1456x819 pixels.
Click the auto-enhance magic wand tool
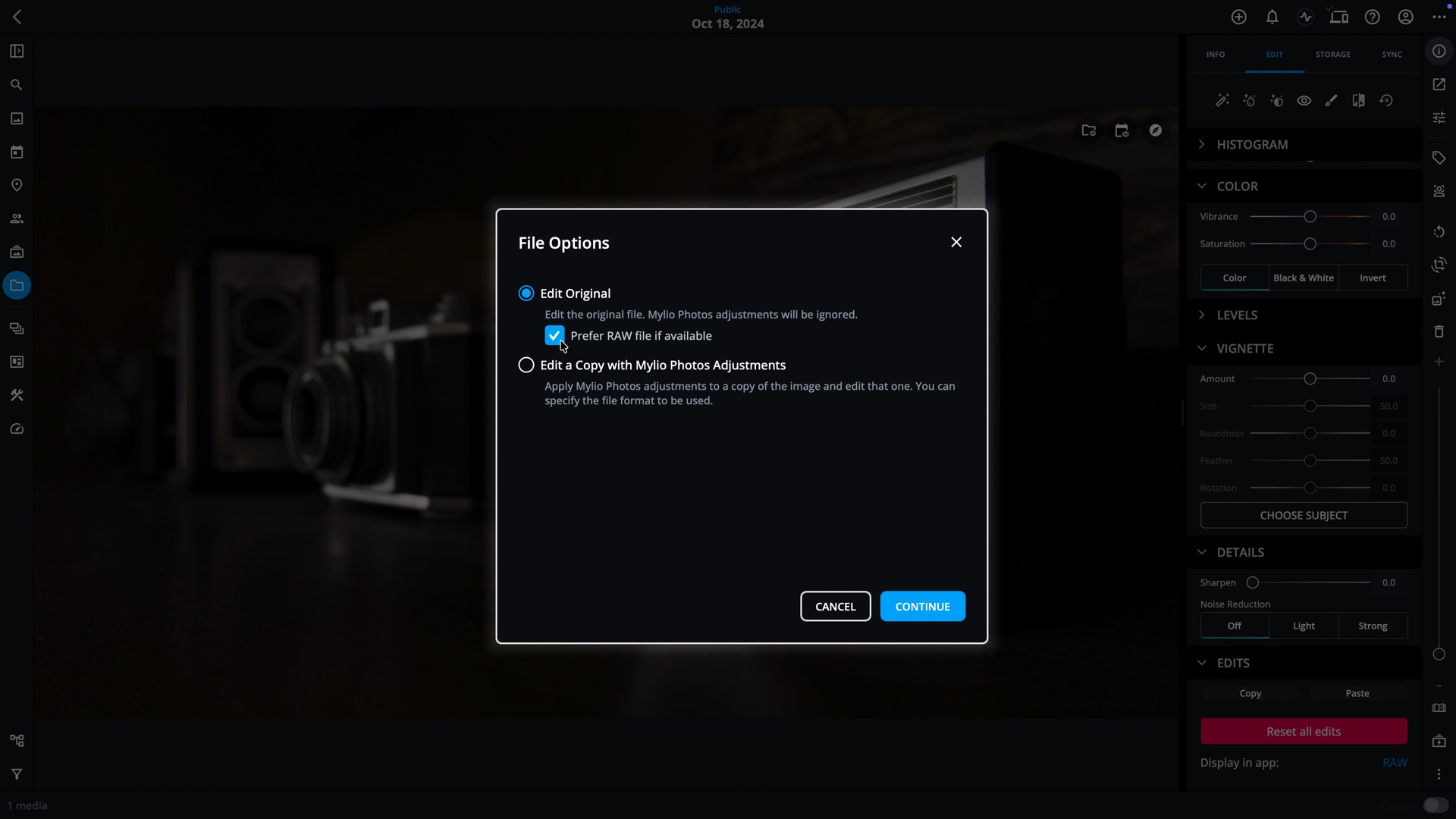coord(1222,100)
